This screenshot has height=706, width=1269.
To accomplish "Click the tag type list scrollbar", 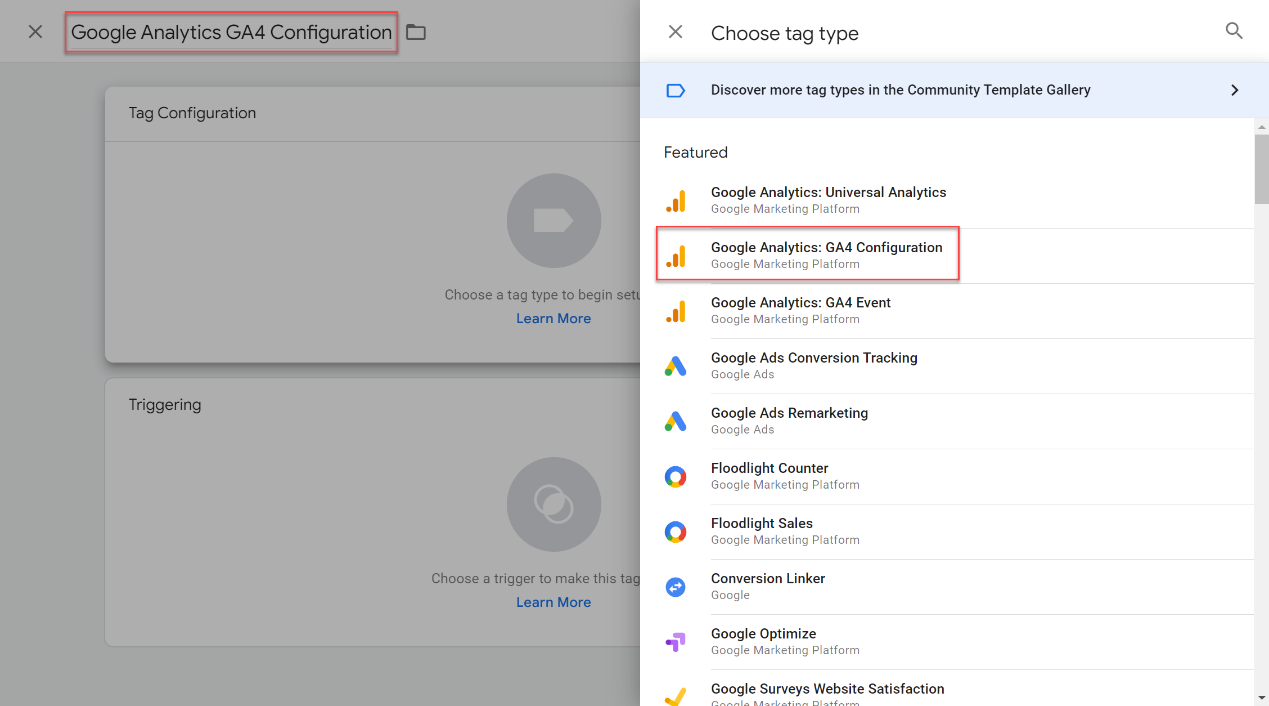I will (x=1261, y=167).
